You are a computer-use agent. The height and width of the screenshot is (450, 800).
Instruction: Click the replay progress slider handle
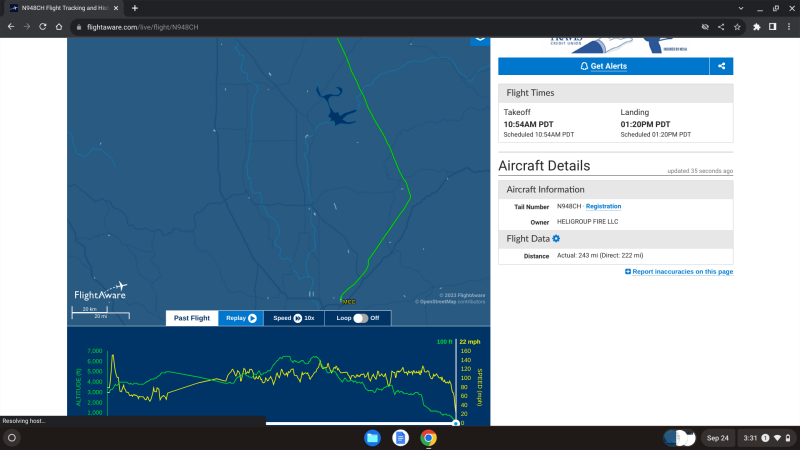pos(456,423)
